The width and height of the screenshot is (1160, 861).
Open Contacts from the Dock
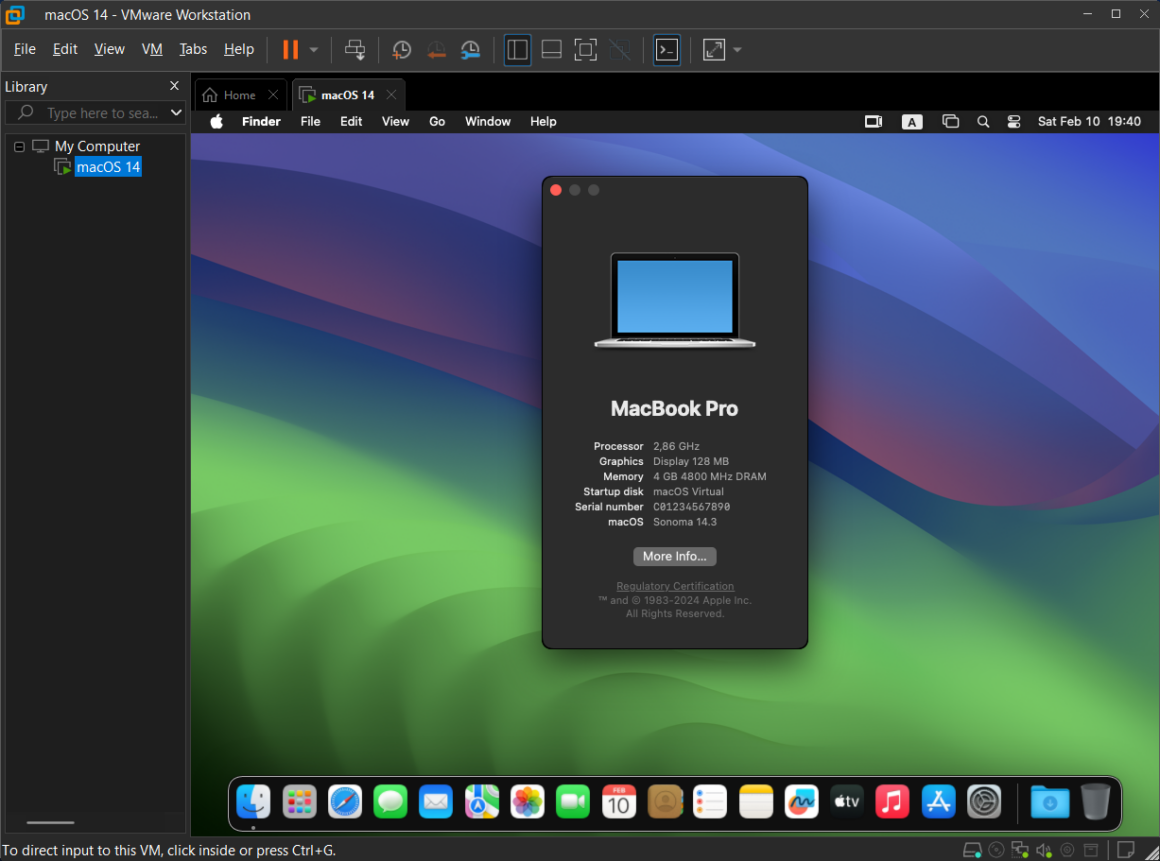(664, 802)
